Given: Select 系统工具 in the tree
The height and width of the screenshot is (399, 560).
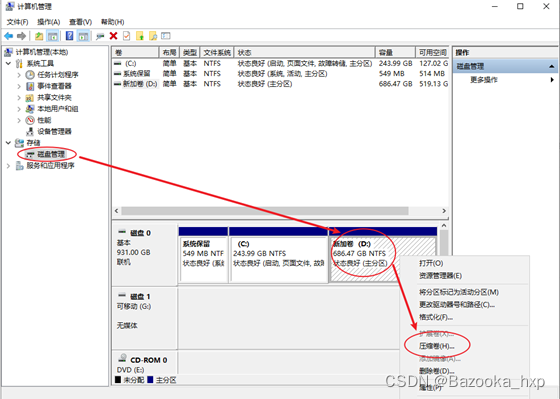Looking at the screenshot, I should 40,64.
